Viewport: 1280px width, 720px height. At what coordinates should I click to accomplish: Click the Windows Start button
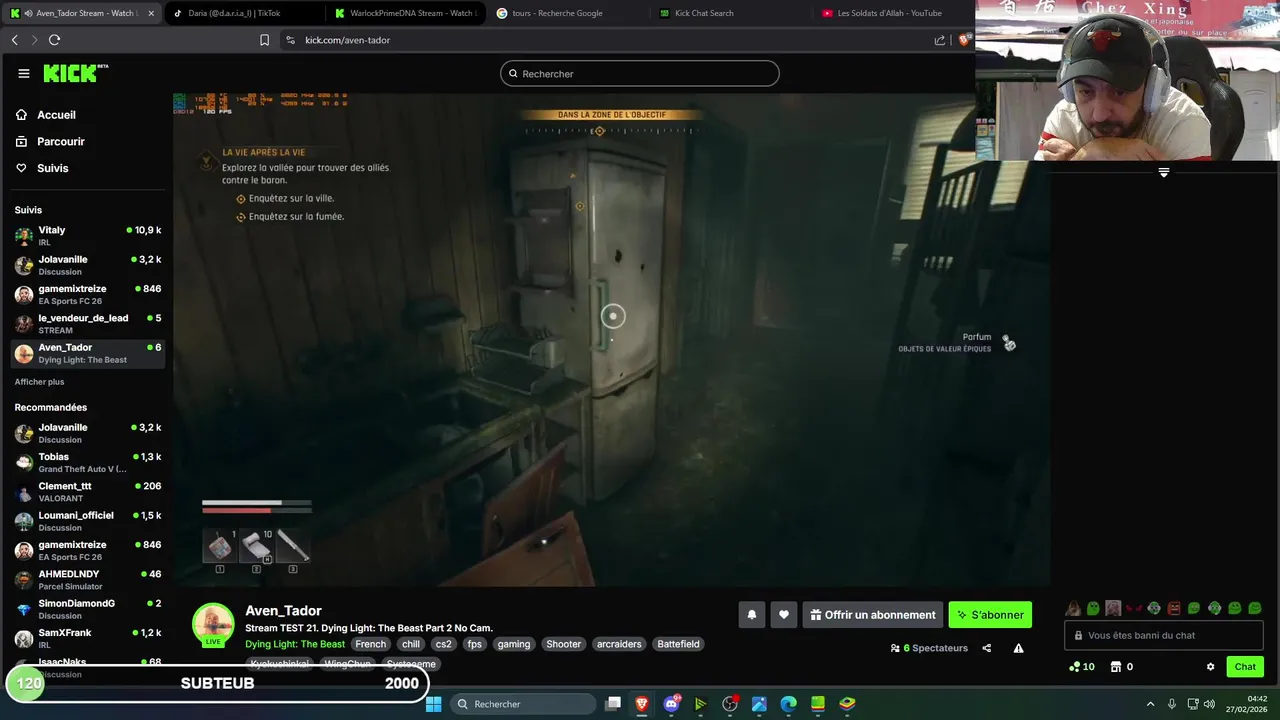point(433,704)
